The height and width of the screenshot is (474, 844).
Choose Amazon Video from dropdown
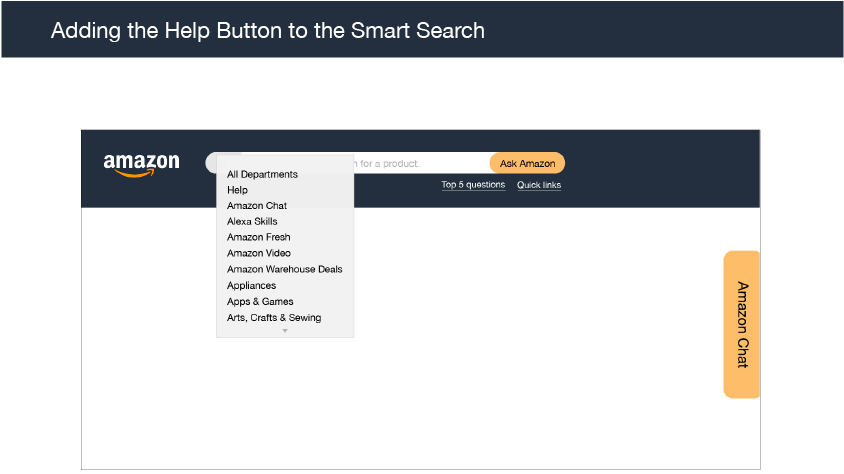coord(258,253)
